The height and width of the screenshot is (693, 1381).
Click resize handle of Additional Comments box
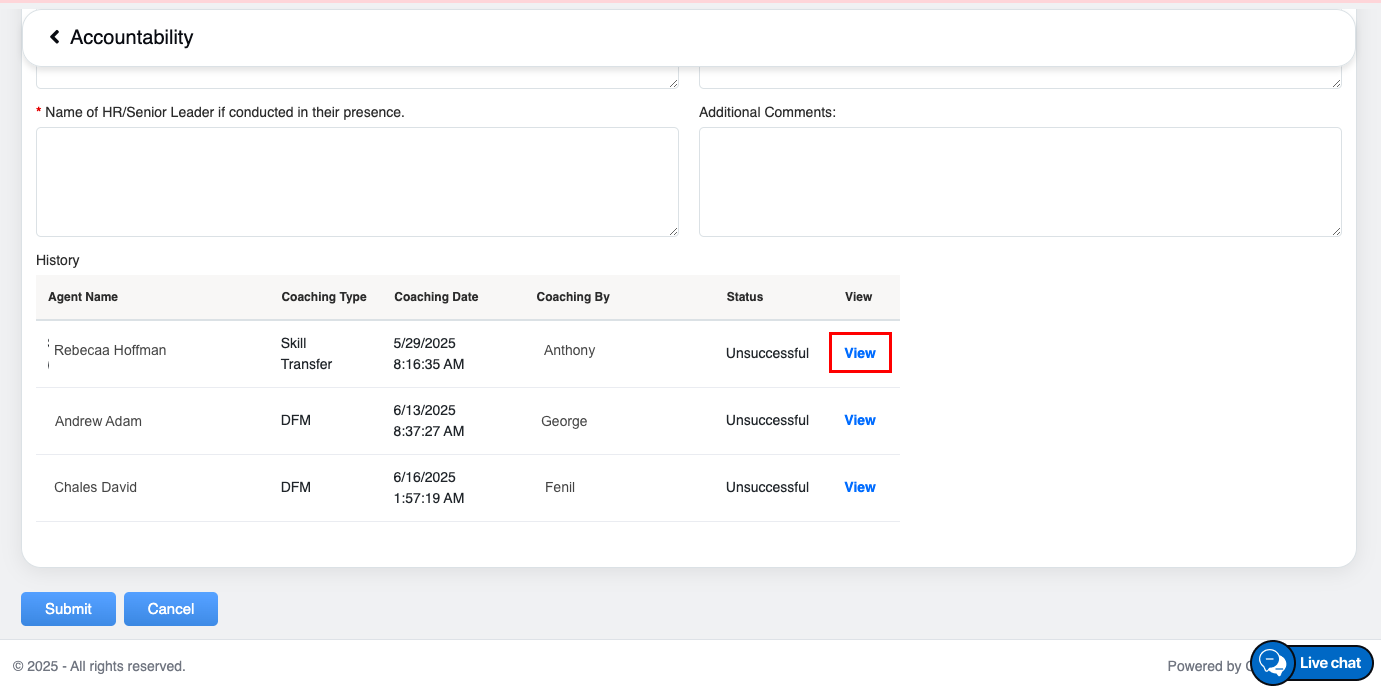1336,231
